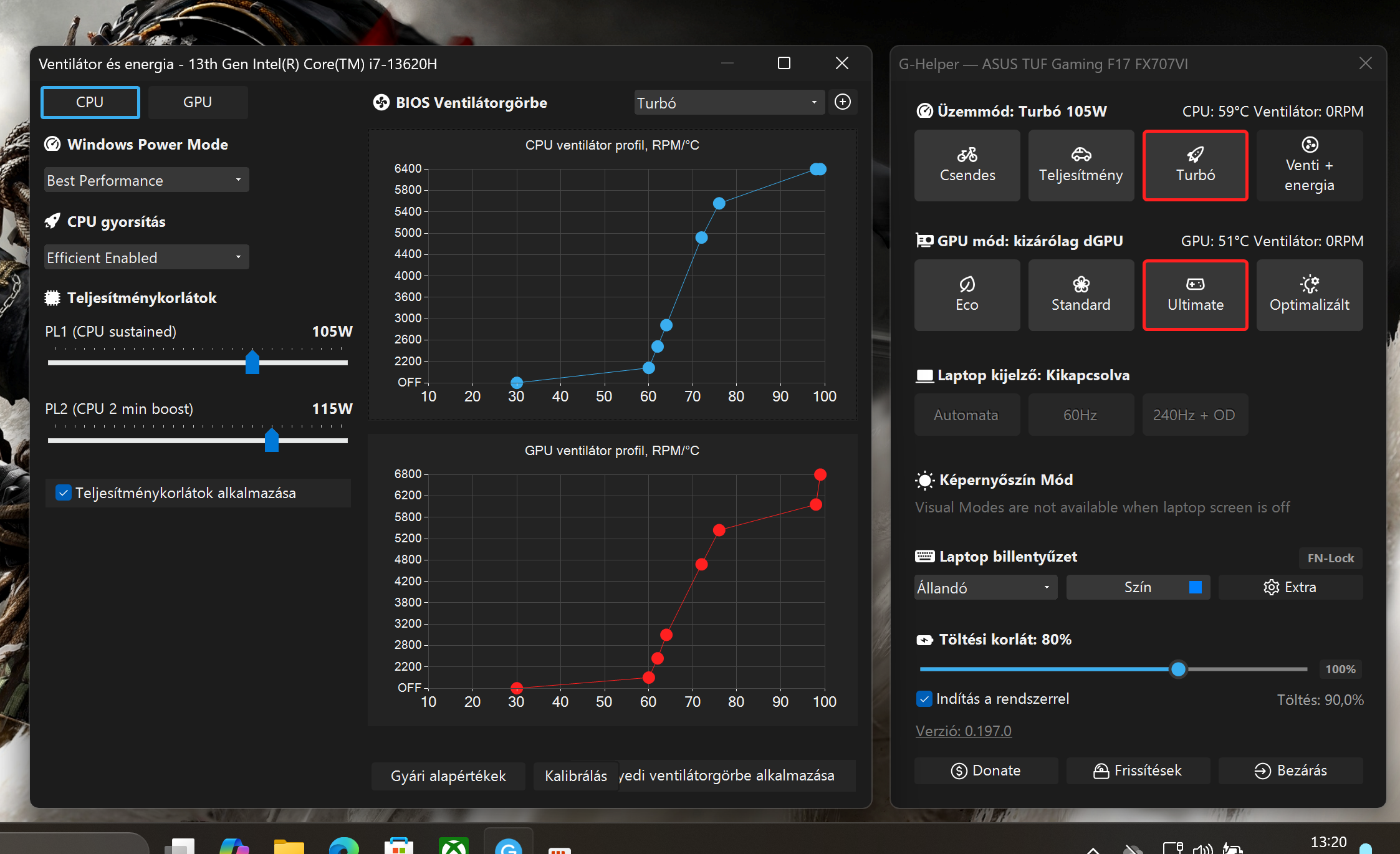Activate Optimalizált GPU mode

coord(1309,295)
